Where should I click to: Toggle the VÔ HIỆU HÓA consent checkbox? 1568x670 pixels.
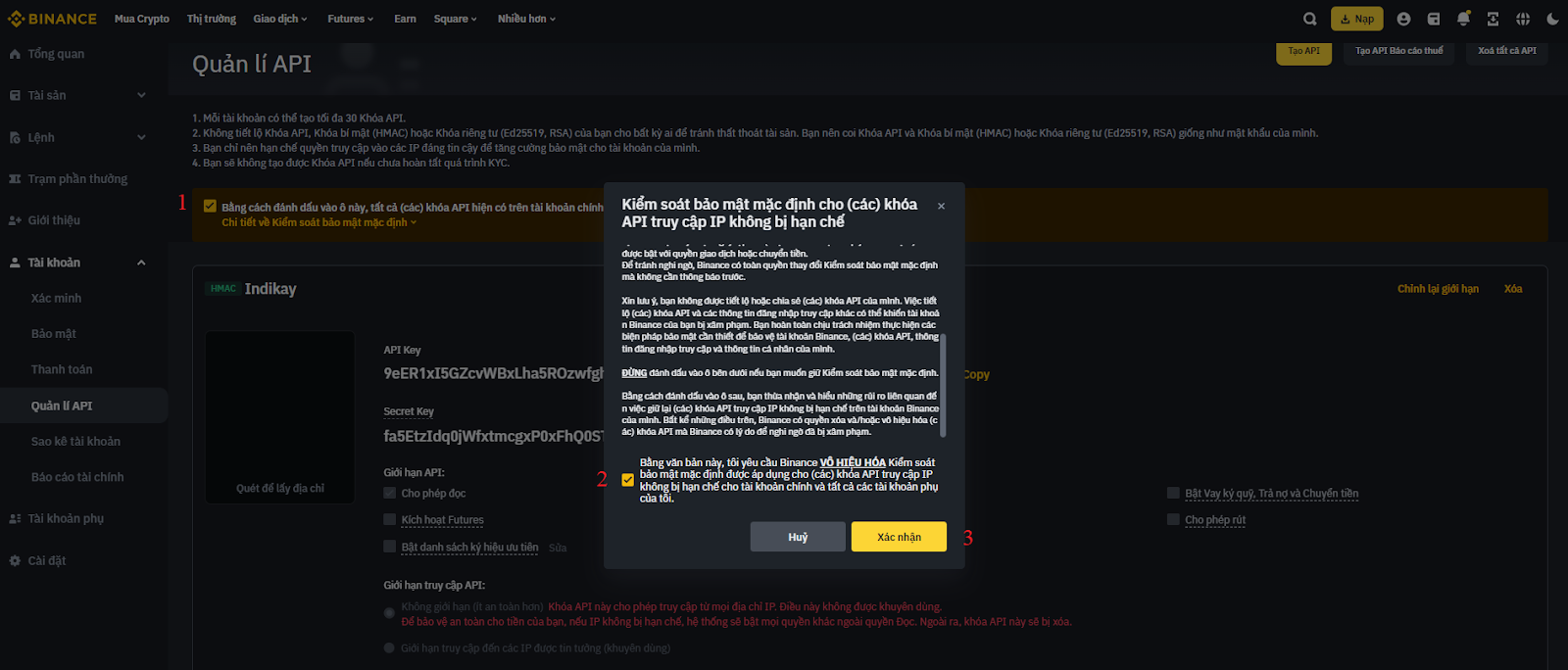628,480
